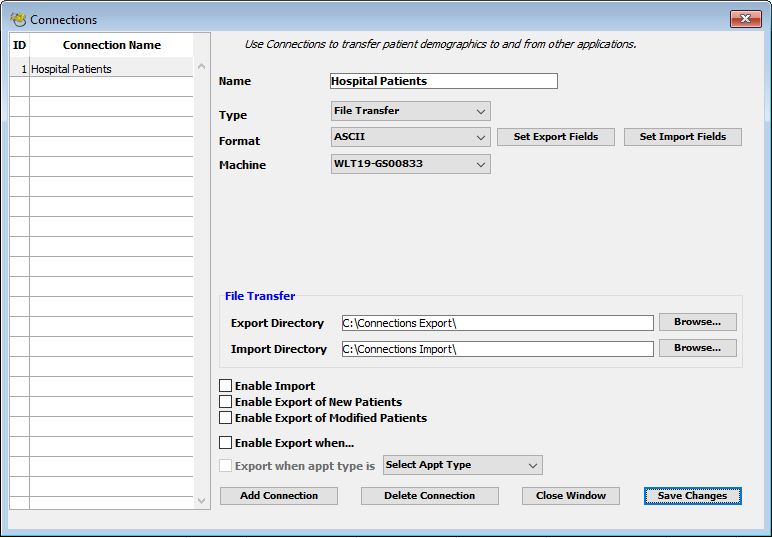Check Enable Export of New Patients
The height and width of the screenshot is (538, 772).
tap(226, 402)
